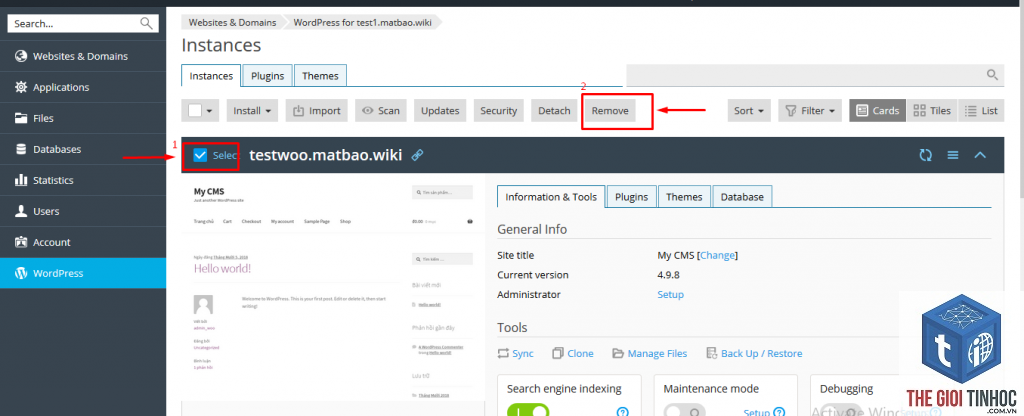Open the select-all dropdown arrow
This screenshot has height=416, width=1024.
click(210, 111)
